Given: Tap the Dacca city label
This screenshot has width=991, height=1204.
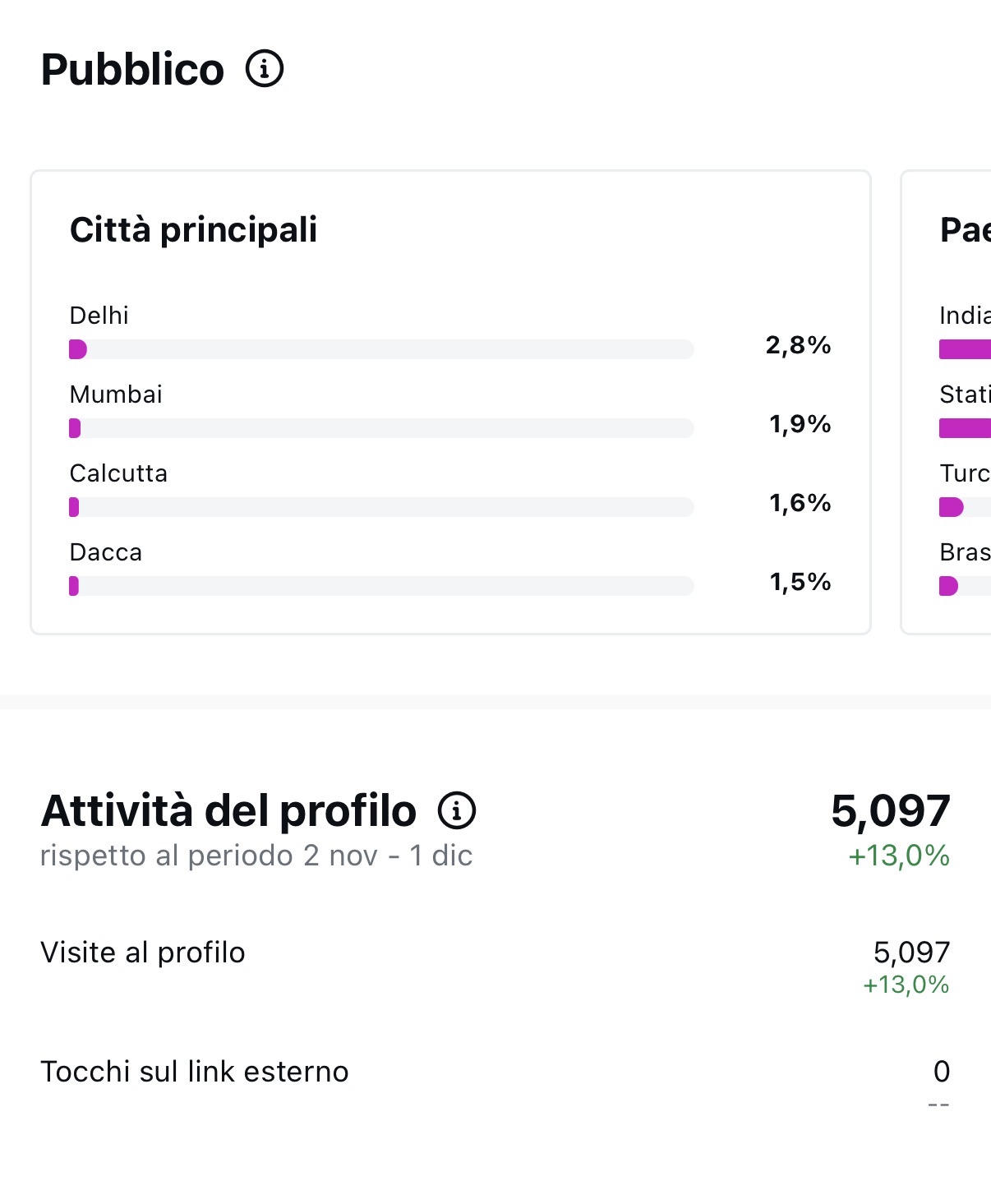Looking at the screenshot, I should click(106, 552).
